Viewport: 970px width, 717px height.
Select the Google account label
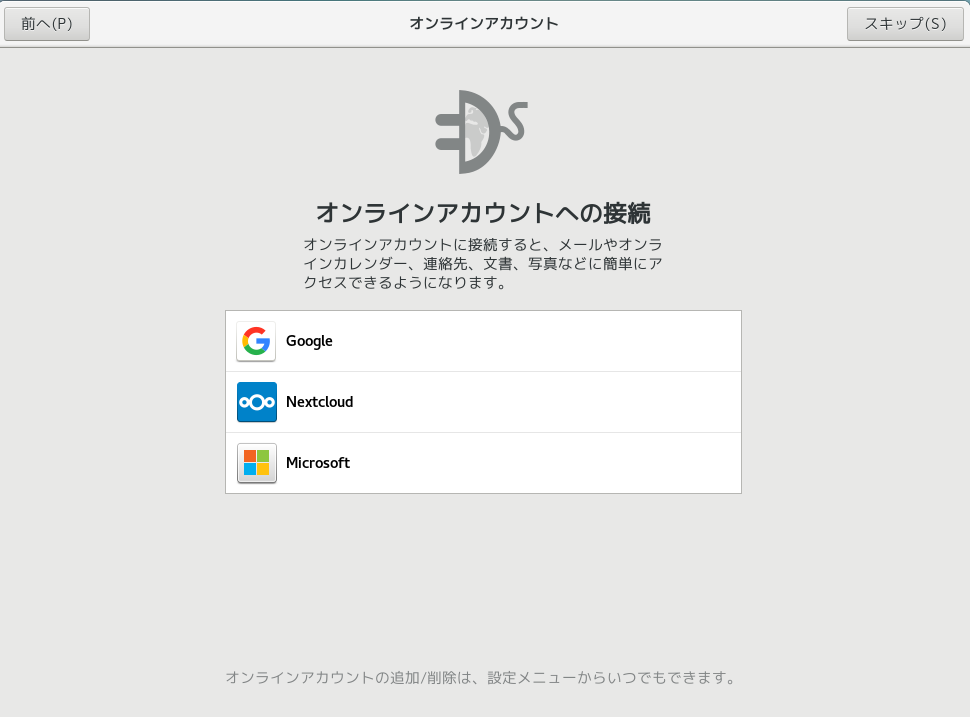click(309, 341)
